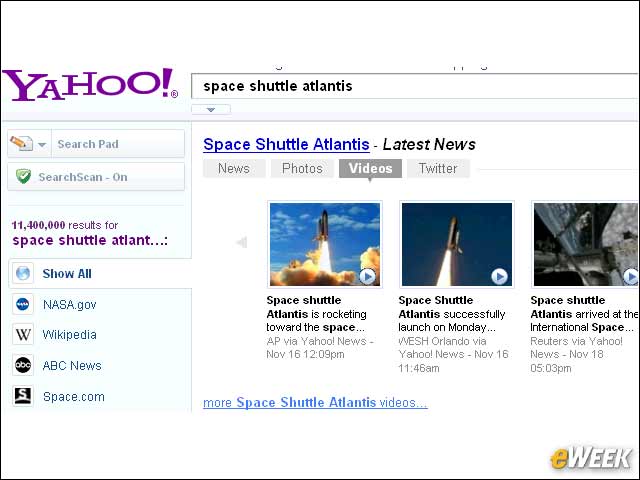Play the Reuters video via play icon
640x480 pixels.
(x=631, y=276)
